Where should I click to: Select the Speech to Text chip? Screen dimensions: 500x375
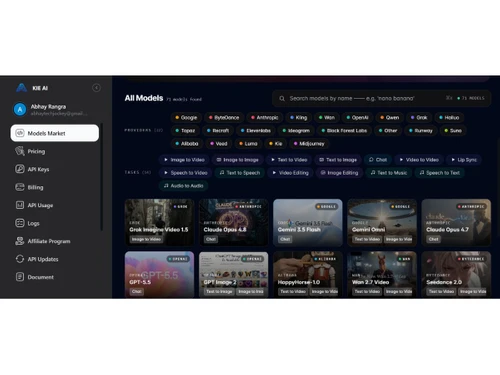pyautogui.click(x=440, y=173)
